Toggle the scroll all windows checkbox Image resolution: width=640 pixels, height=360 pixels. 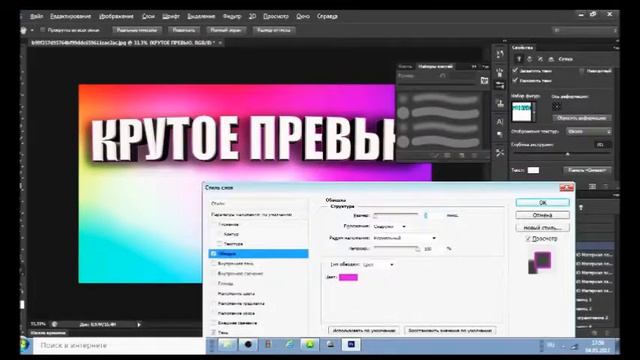click(42, 30)
